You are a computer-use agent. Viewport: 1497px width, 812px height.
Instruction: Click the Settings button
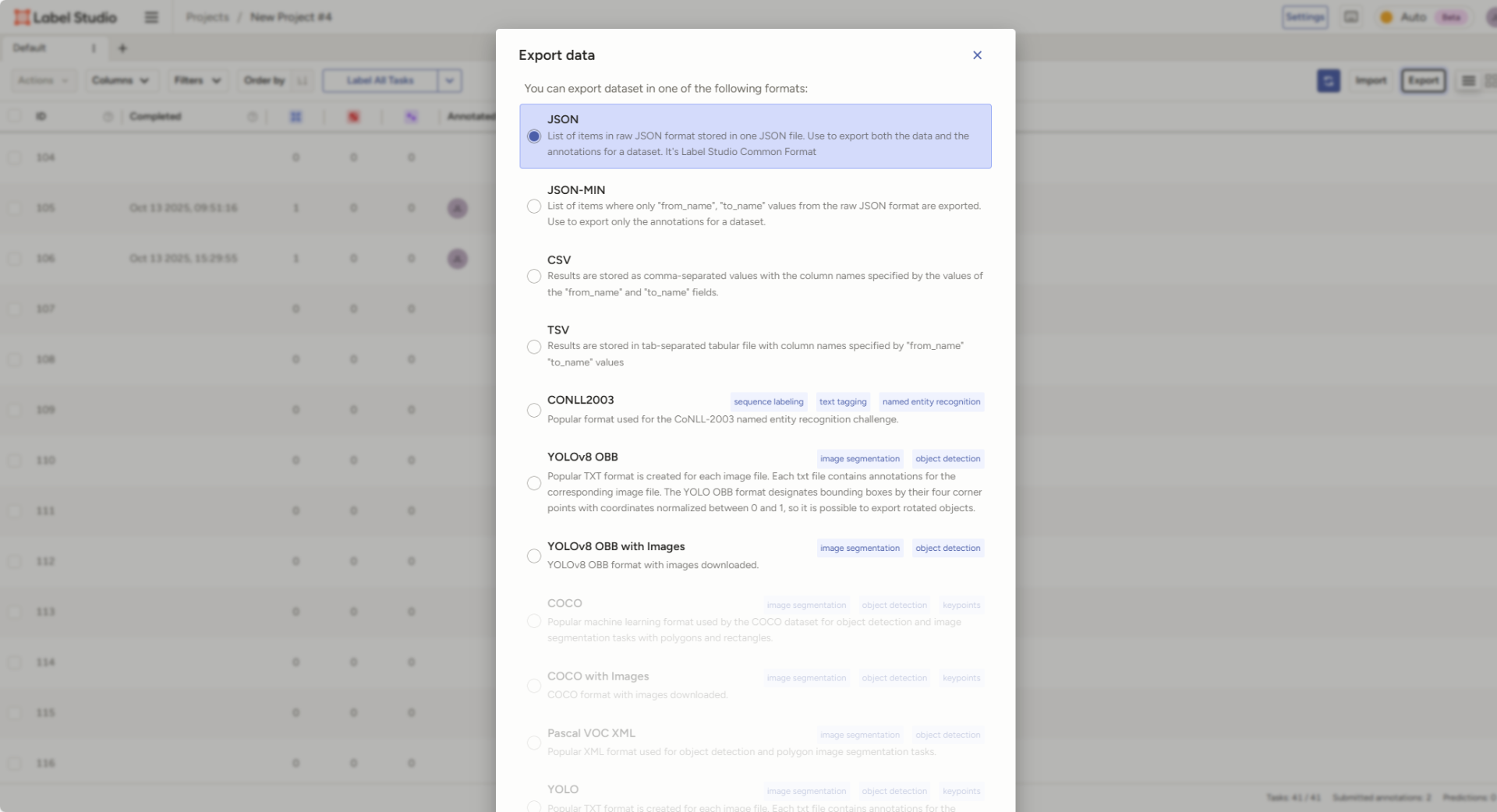click(x=1304, y=17)
